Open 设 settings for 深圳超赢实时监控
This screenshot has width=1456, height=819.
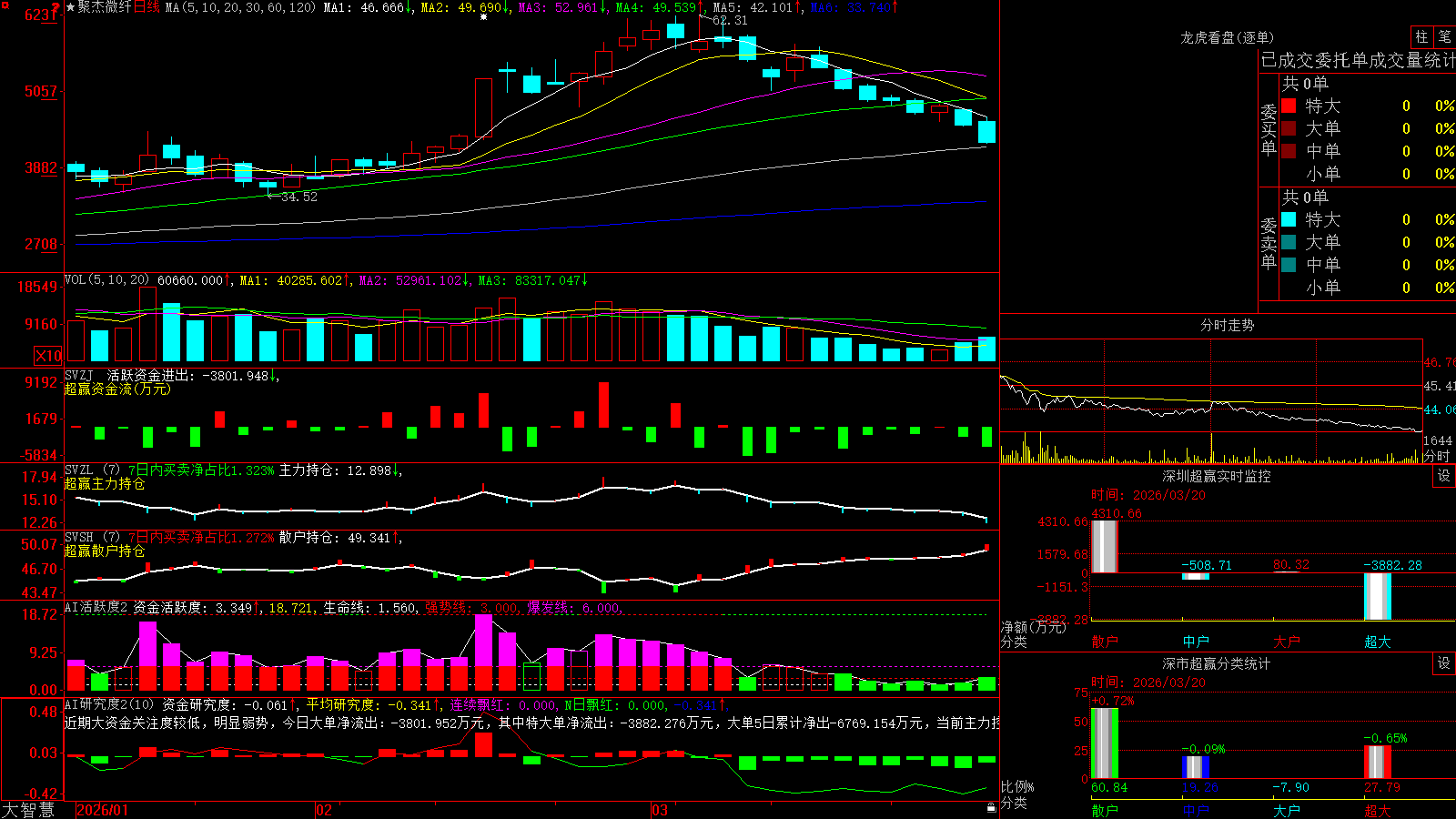coord(1444,476)
